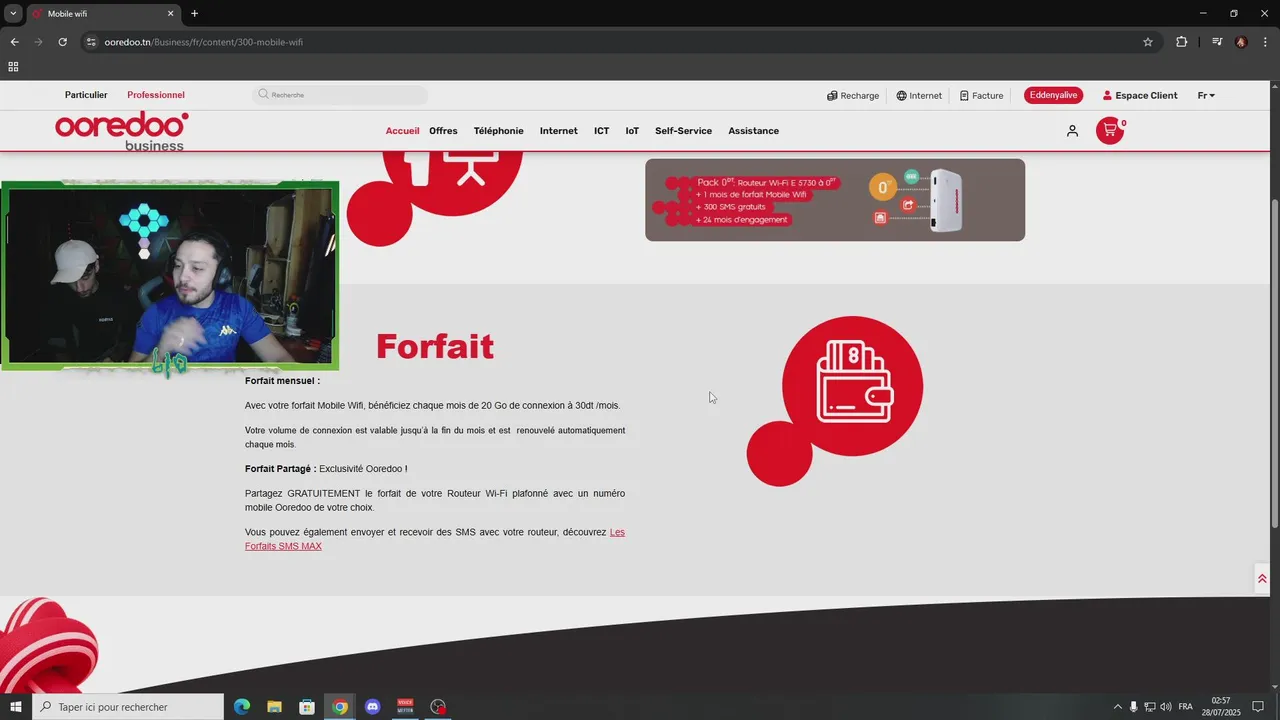Open Discord from taskbar
This screenshot has width=1280, height=720.
click(373, 707)
